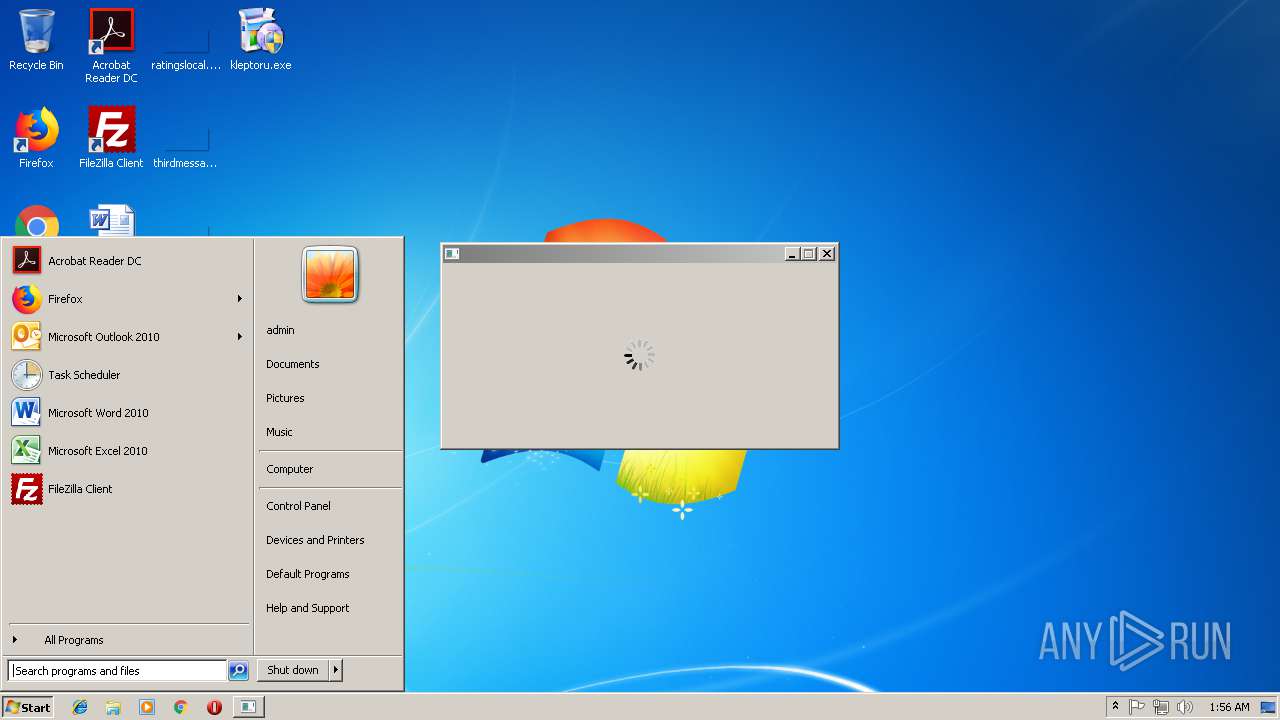
Task: Maximize the blank loading window
Action: tap(809, 254)
